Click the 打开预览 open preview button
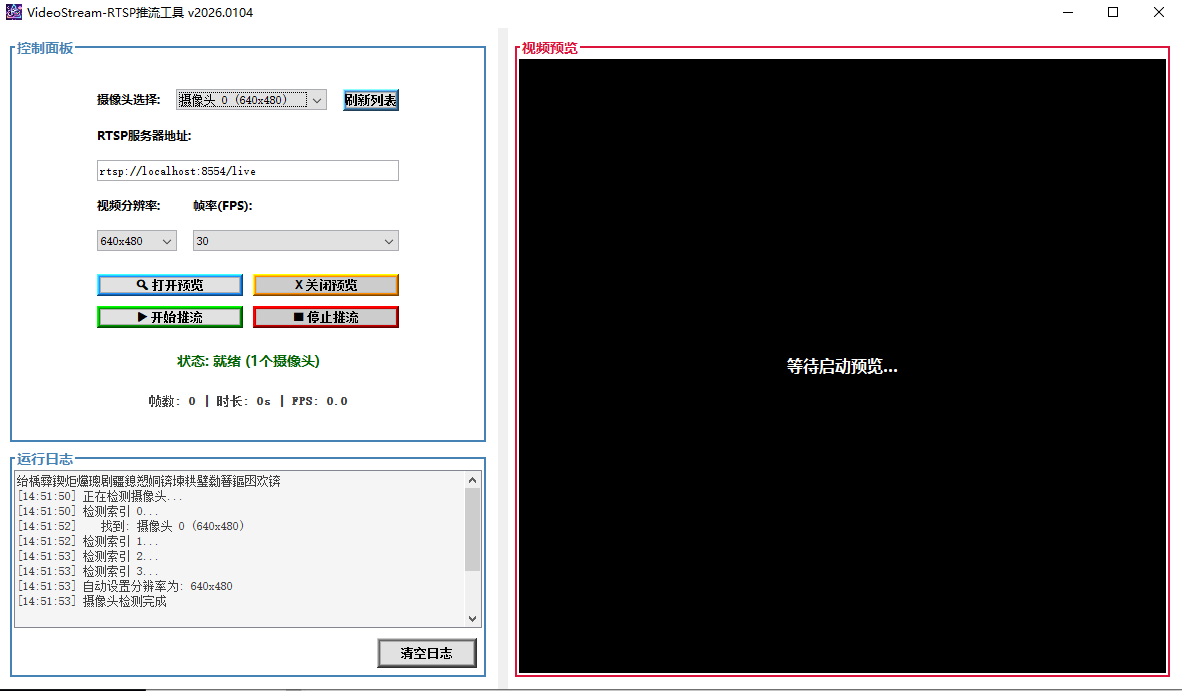This screenshot has height=691, width=1182. pos(170,285)
